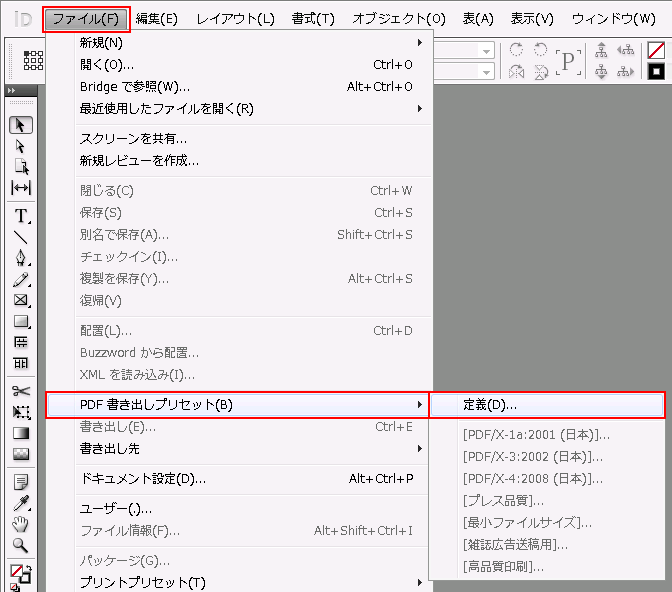Open the ウィンドウ(W) menu
The image size is (672, 592).
614,19
